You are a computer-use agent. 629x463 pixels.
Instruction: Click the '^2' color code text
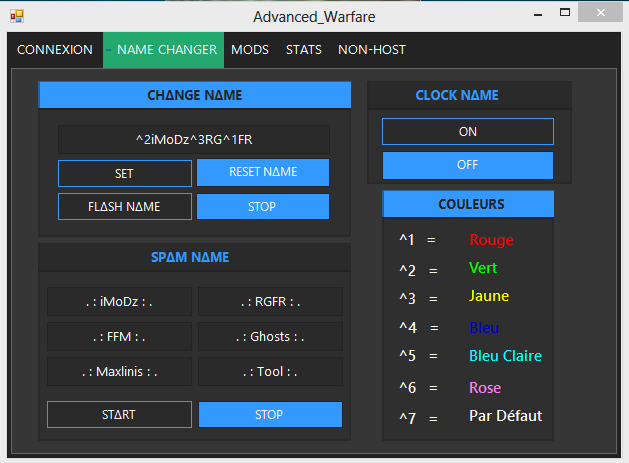(x=407, y=270)
